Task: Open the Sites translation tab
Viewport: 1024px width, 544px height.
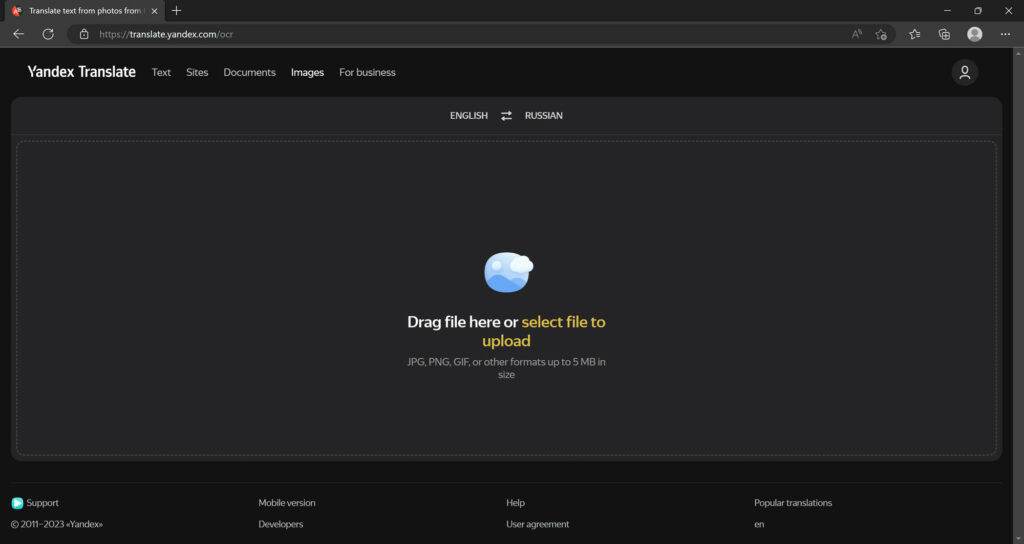Action: point(197,73)
